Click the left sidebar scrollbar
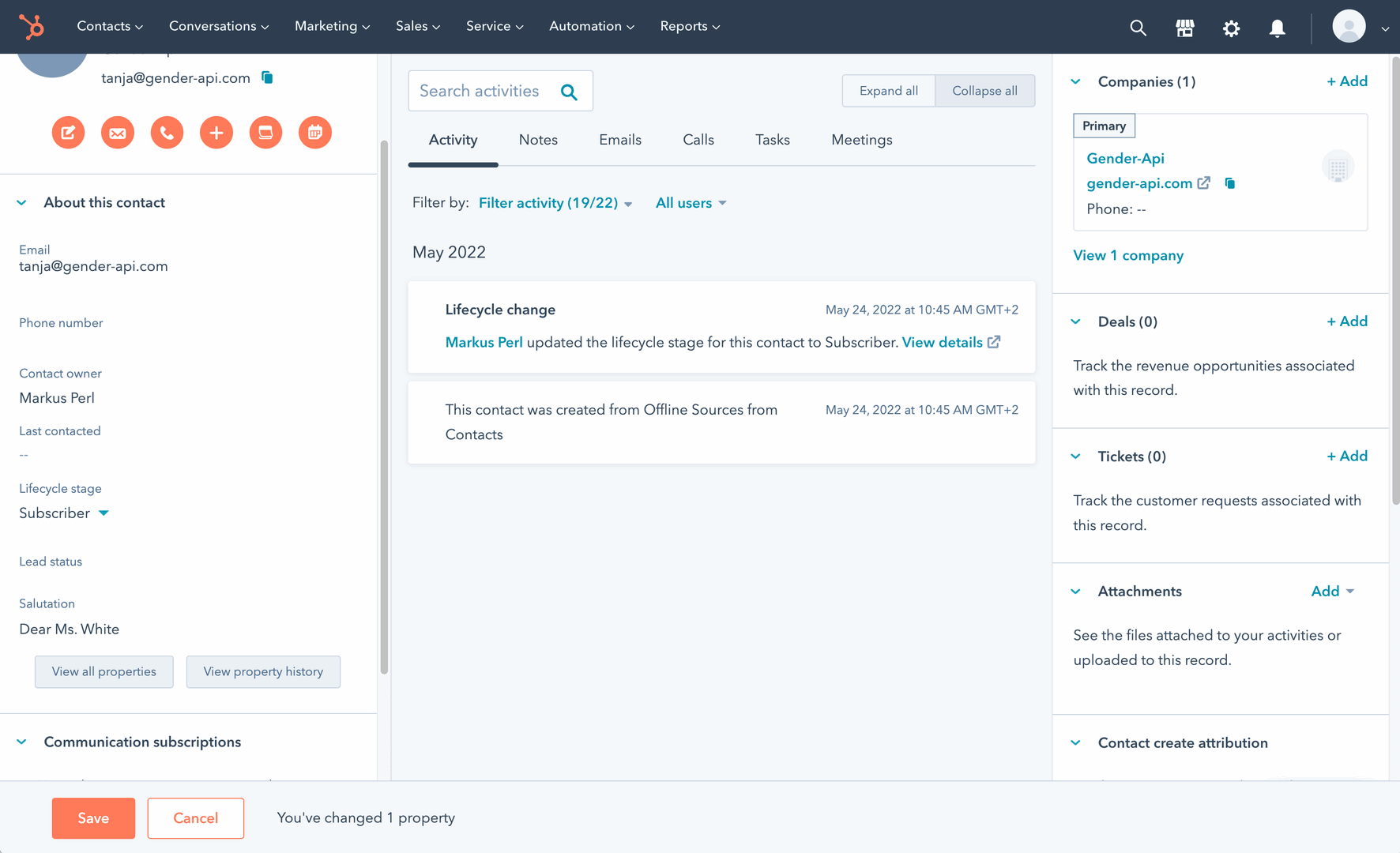The image size is (1400, 853). pos(385,407)
